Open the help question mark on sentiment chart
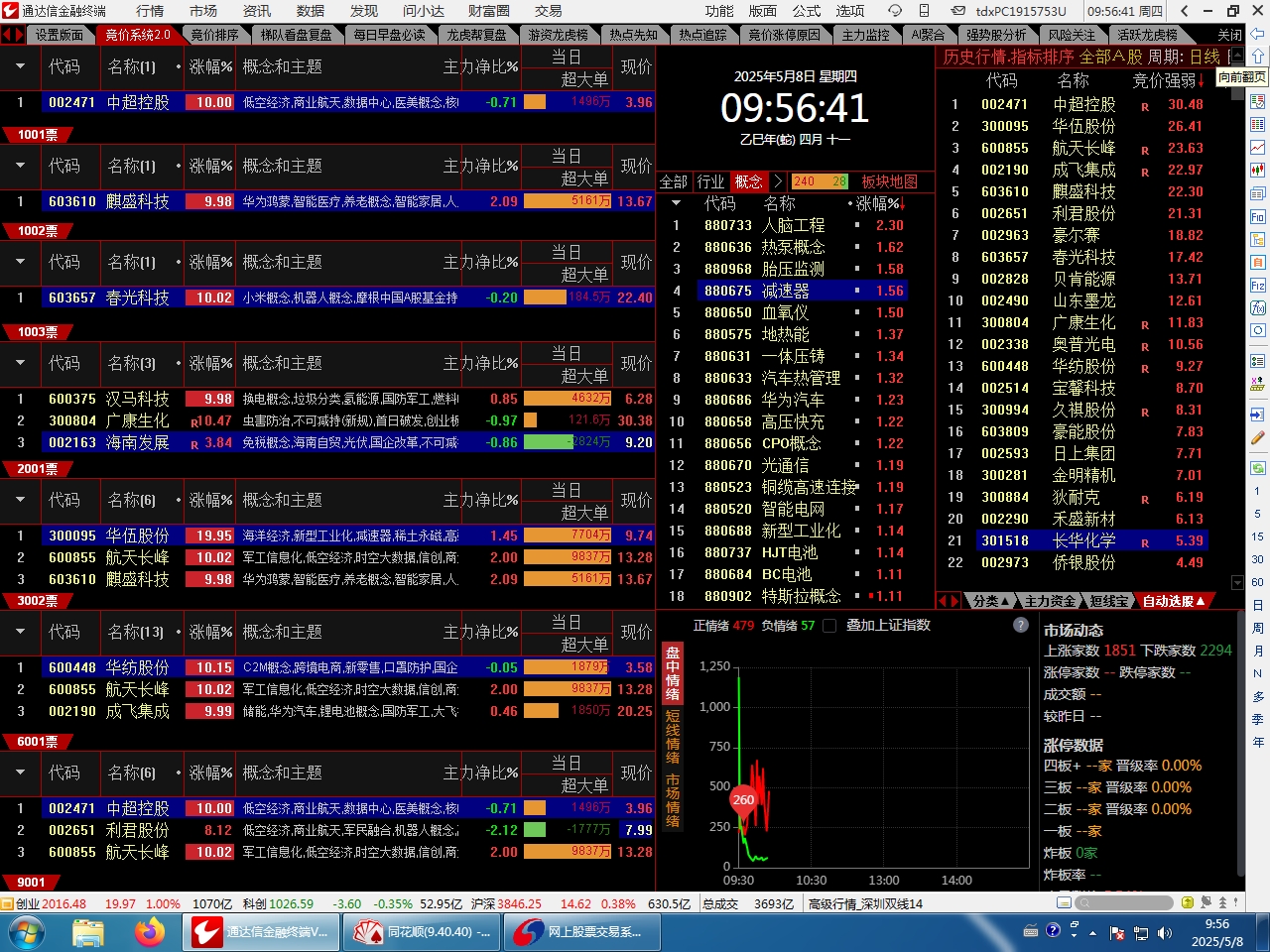Screen dimensions: 1270x952 [x=1021, y=625]
